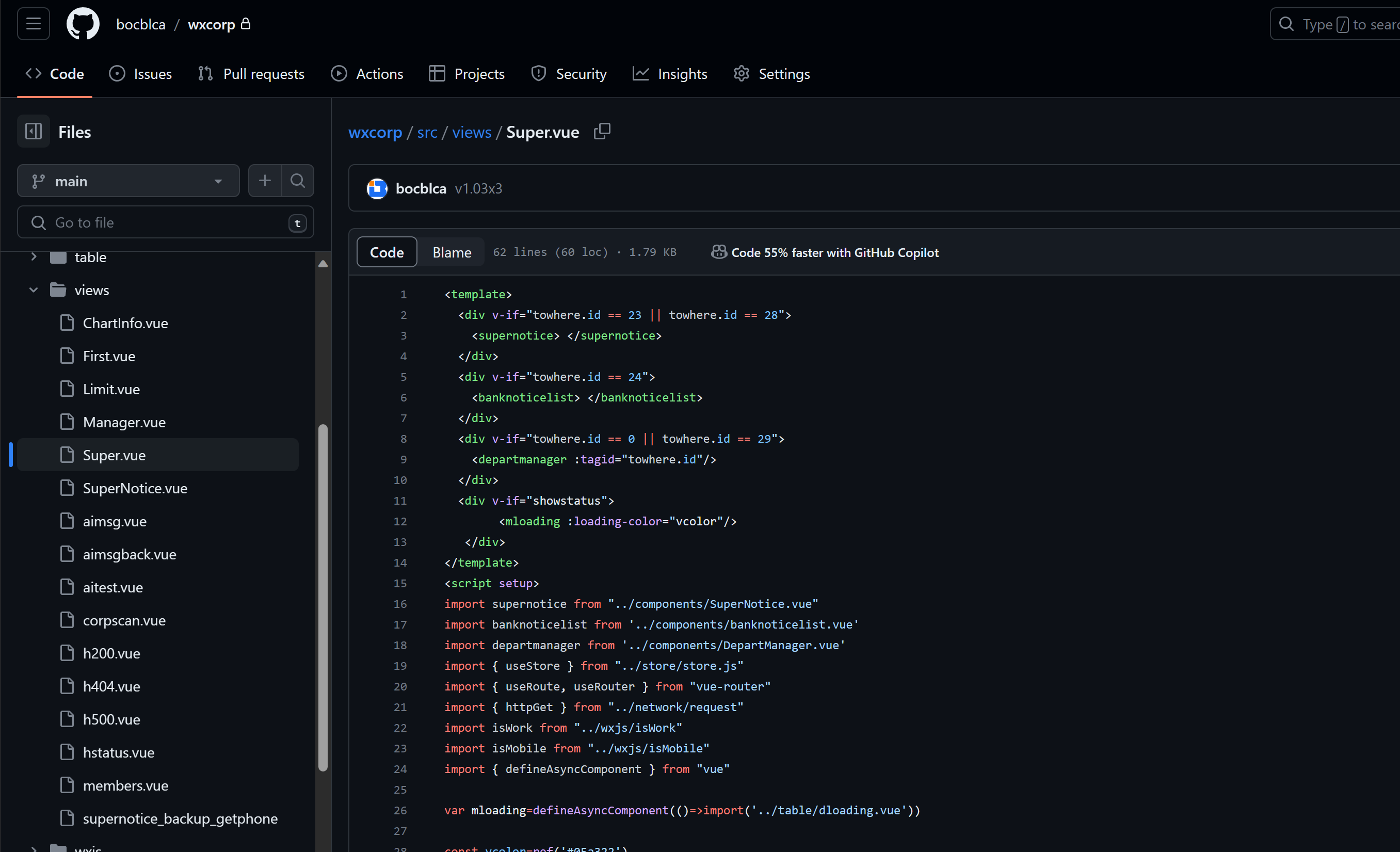Image resolution: width=1400 pixels, height=852 pixels.
Task: Click the hamburger menu icon
Action: pyautogui.click(x=33, y=24)
